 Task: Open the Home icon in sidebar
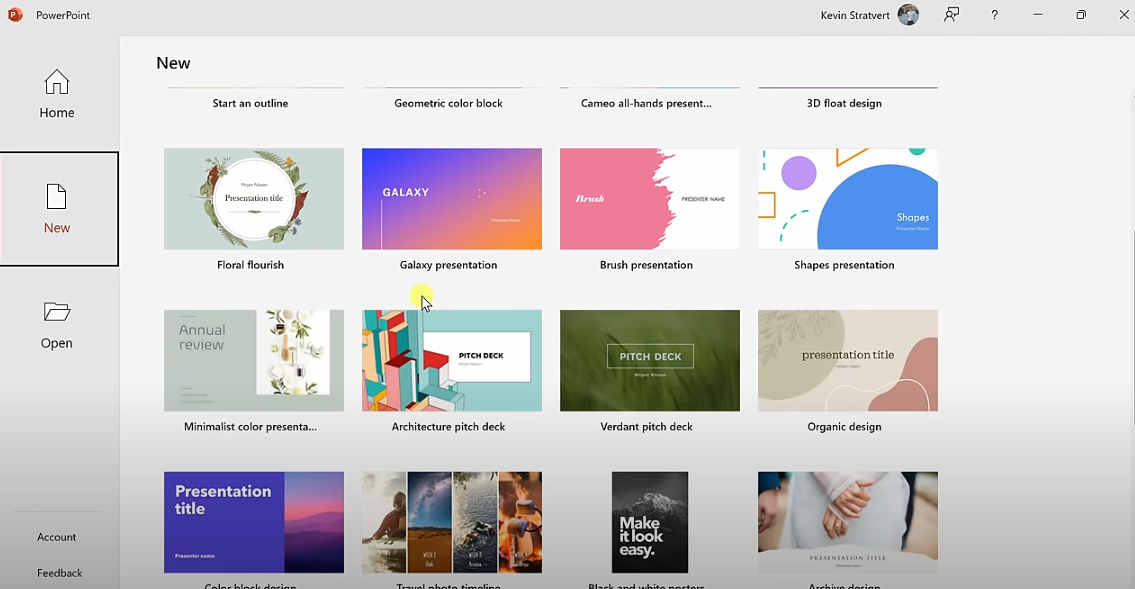[x=56, y=82]
